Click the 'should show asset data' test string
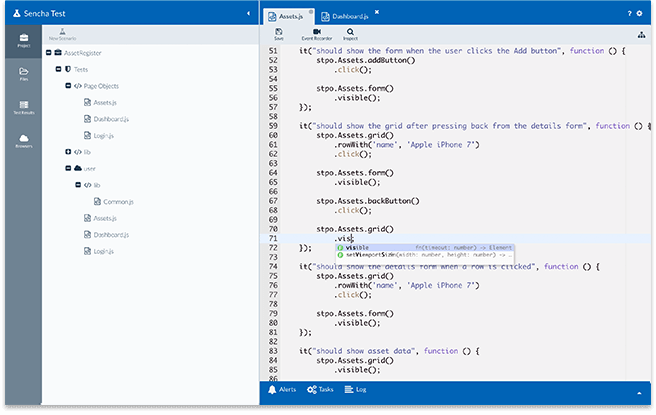 (364, 351)
